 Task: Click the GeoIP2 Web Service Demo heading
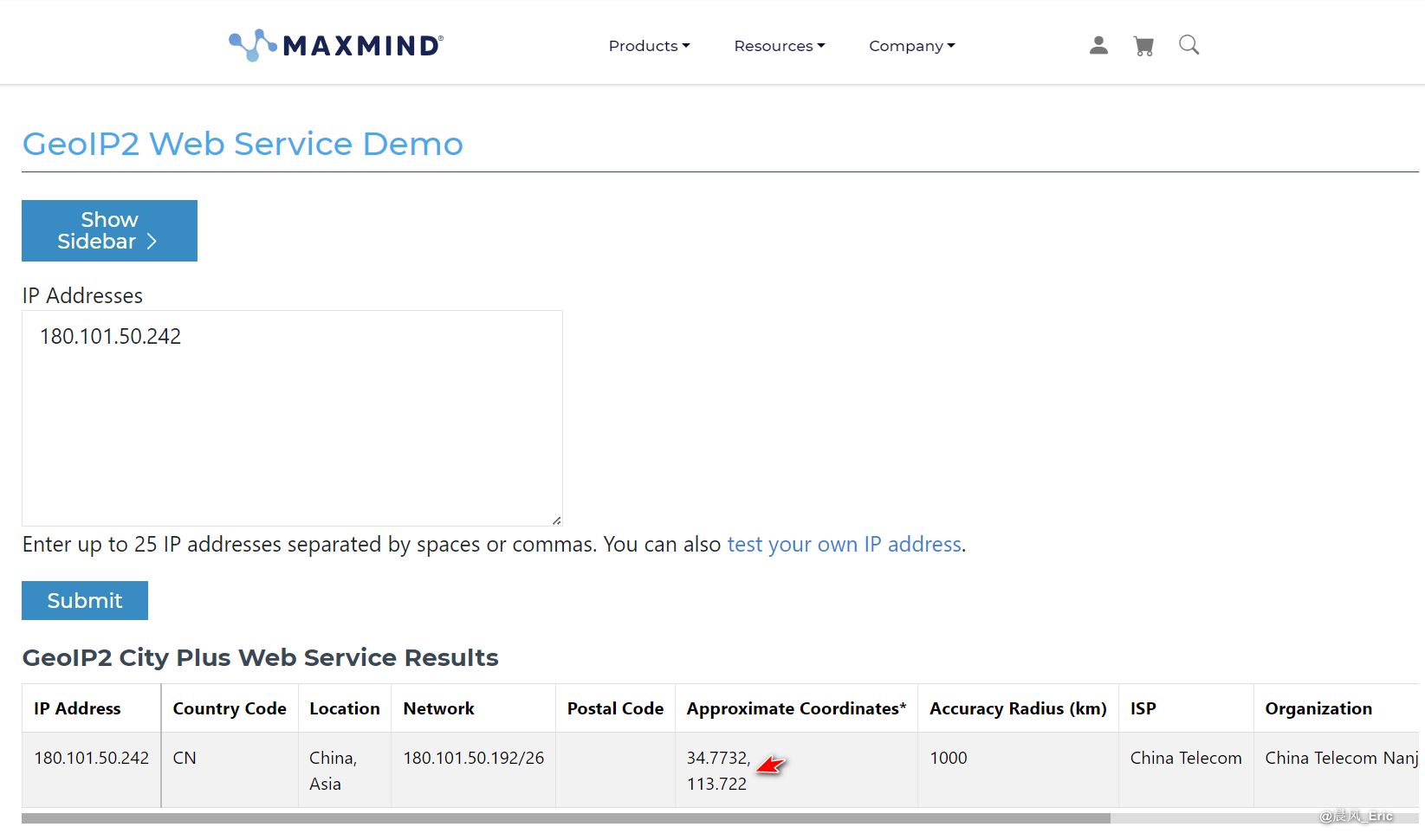[243, 144]
